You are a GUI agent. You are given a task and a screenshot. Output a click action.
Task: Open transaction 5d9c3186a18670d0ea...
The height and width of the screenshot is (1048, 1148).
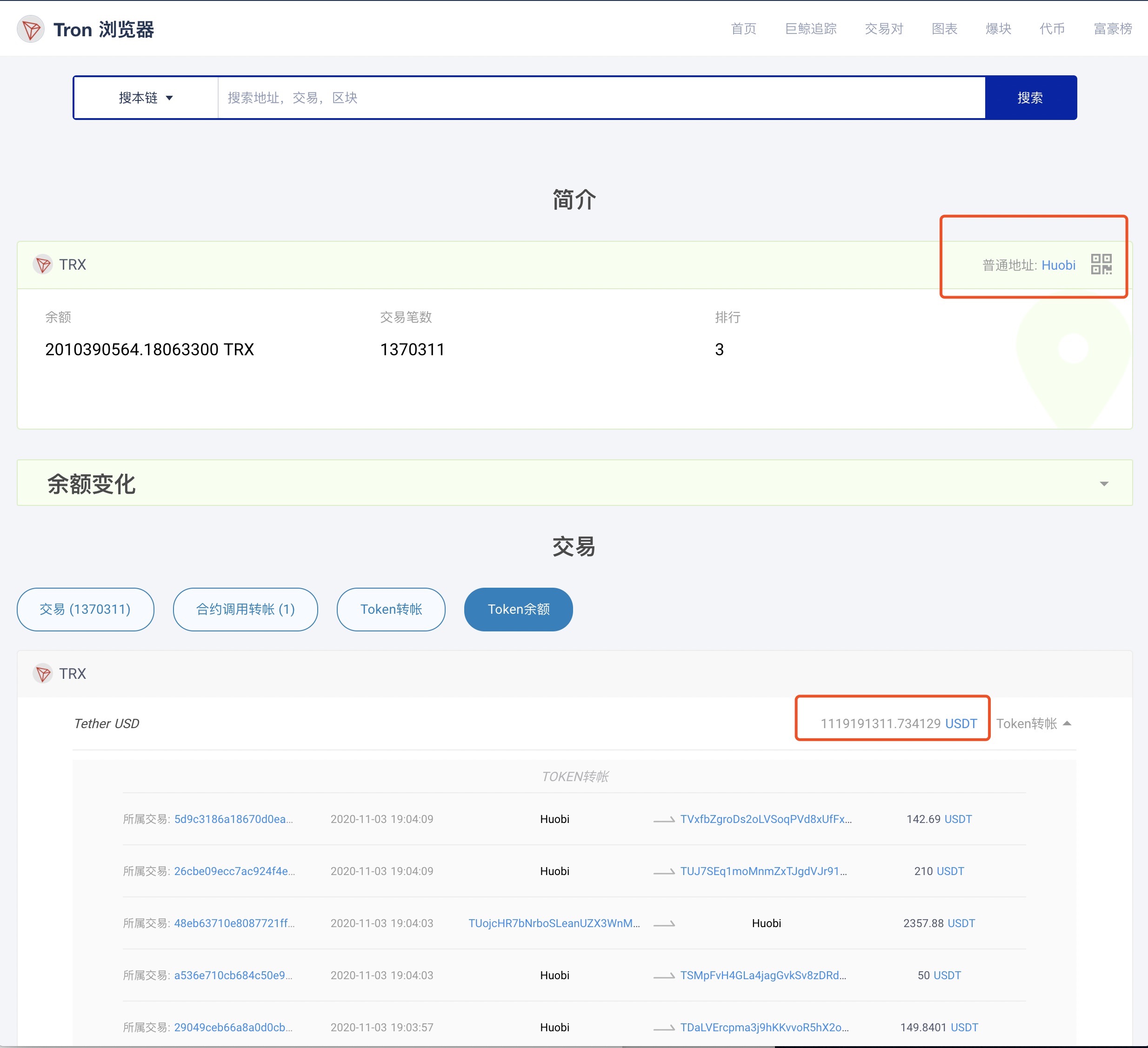(234, 819)
